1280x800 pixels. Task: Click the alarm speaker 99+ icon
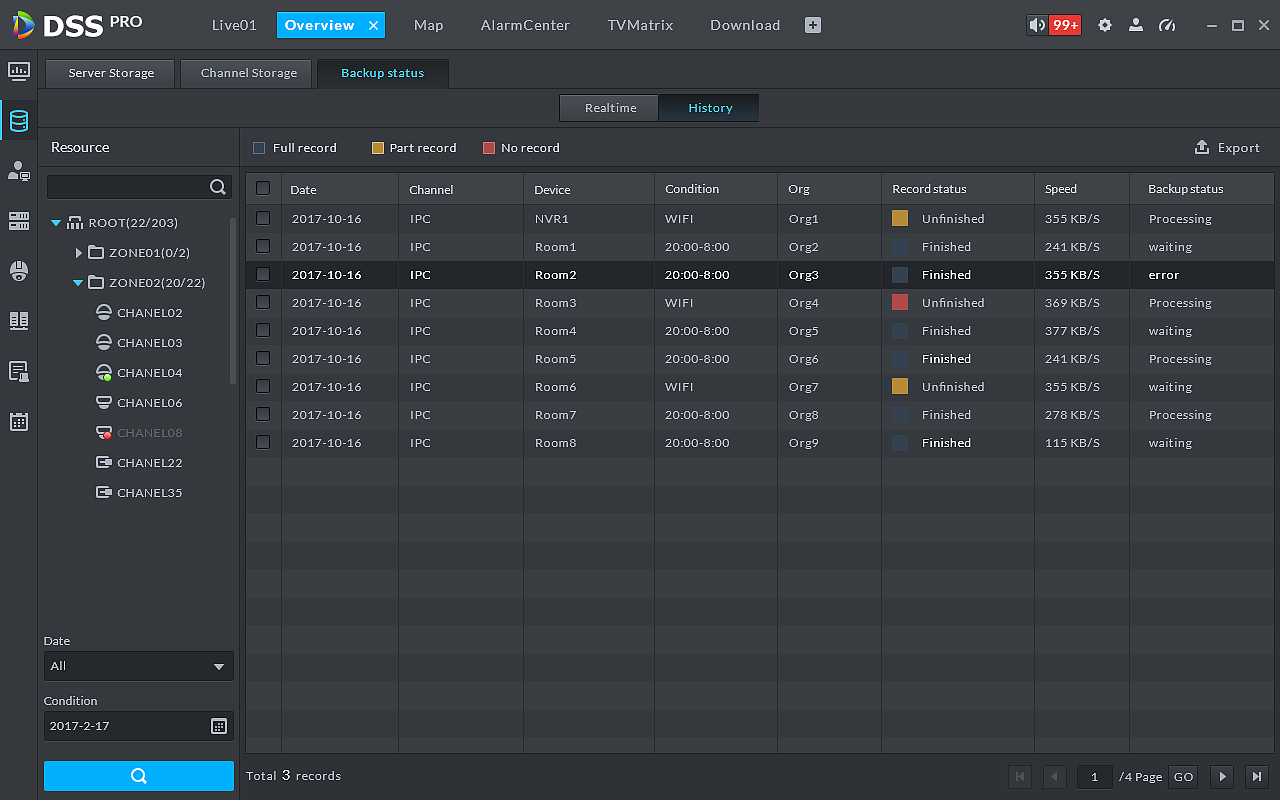[x=1054, y=25]
